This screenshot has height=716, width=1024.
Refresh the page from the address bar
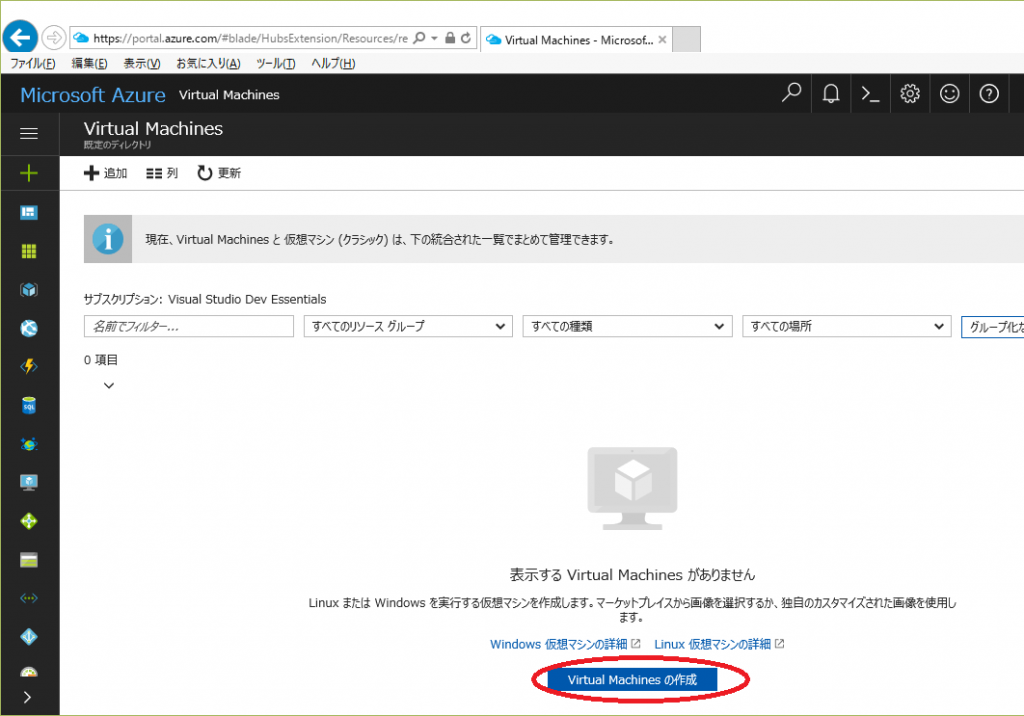coord(466,38)
